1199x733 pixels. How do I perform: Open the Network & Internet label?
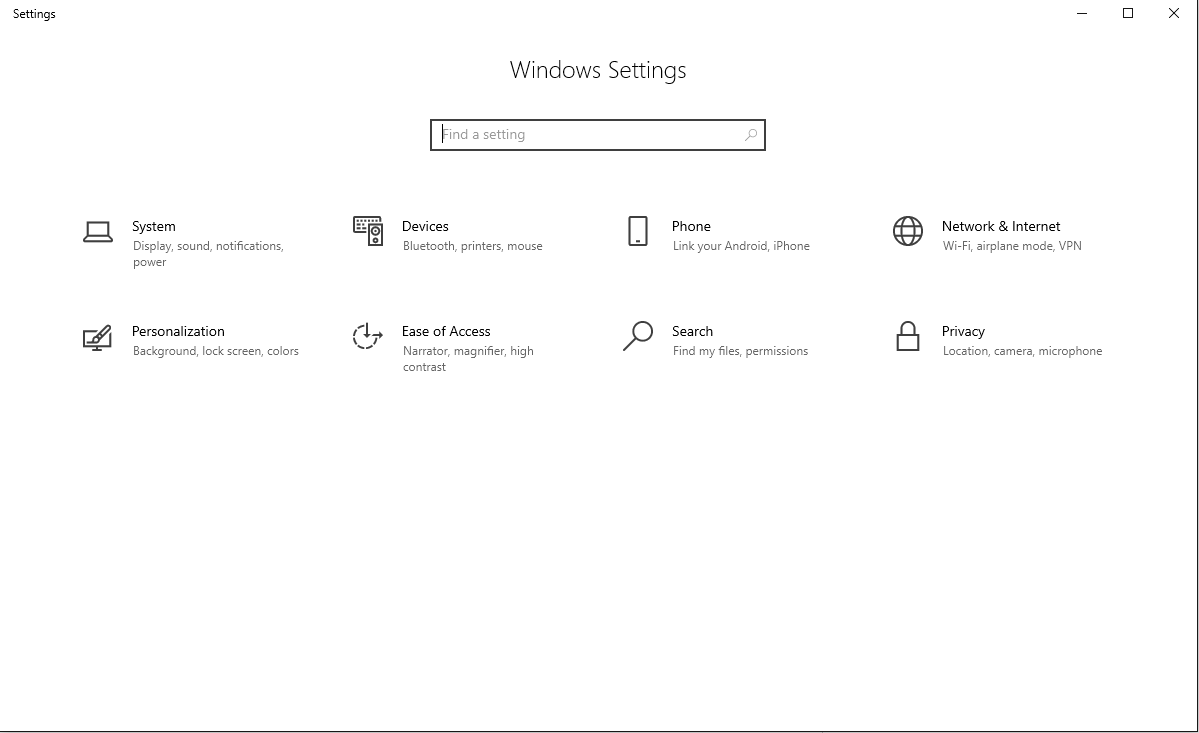1001,226
